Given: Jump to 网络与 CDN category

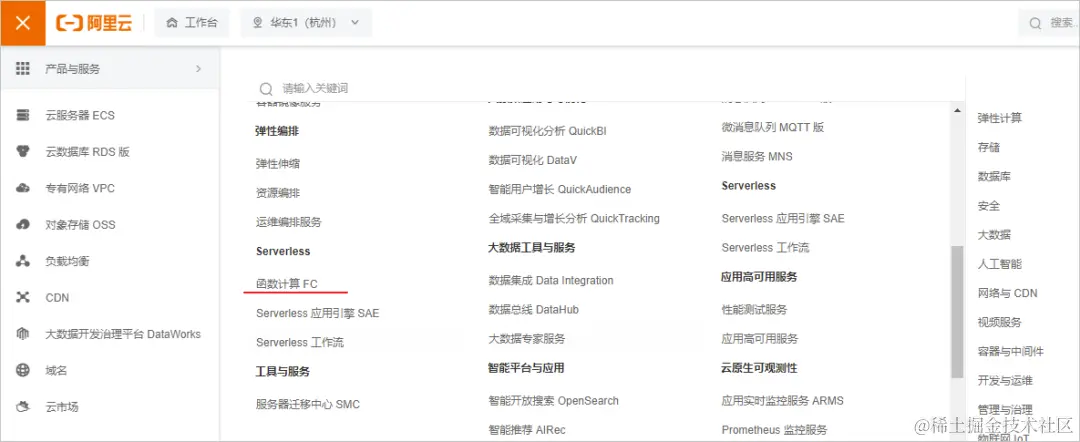Looking at the screenshot, I should coord(1008,293).
